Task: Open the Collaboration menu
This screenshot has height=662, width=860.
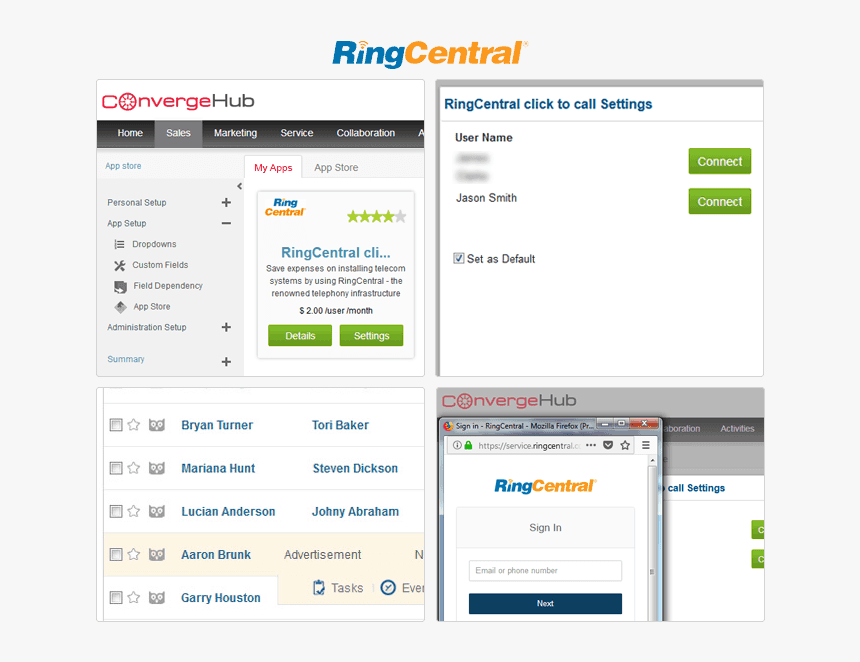Action: pos(366,133)
